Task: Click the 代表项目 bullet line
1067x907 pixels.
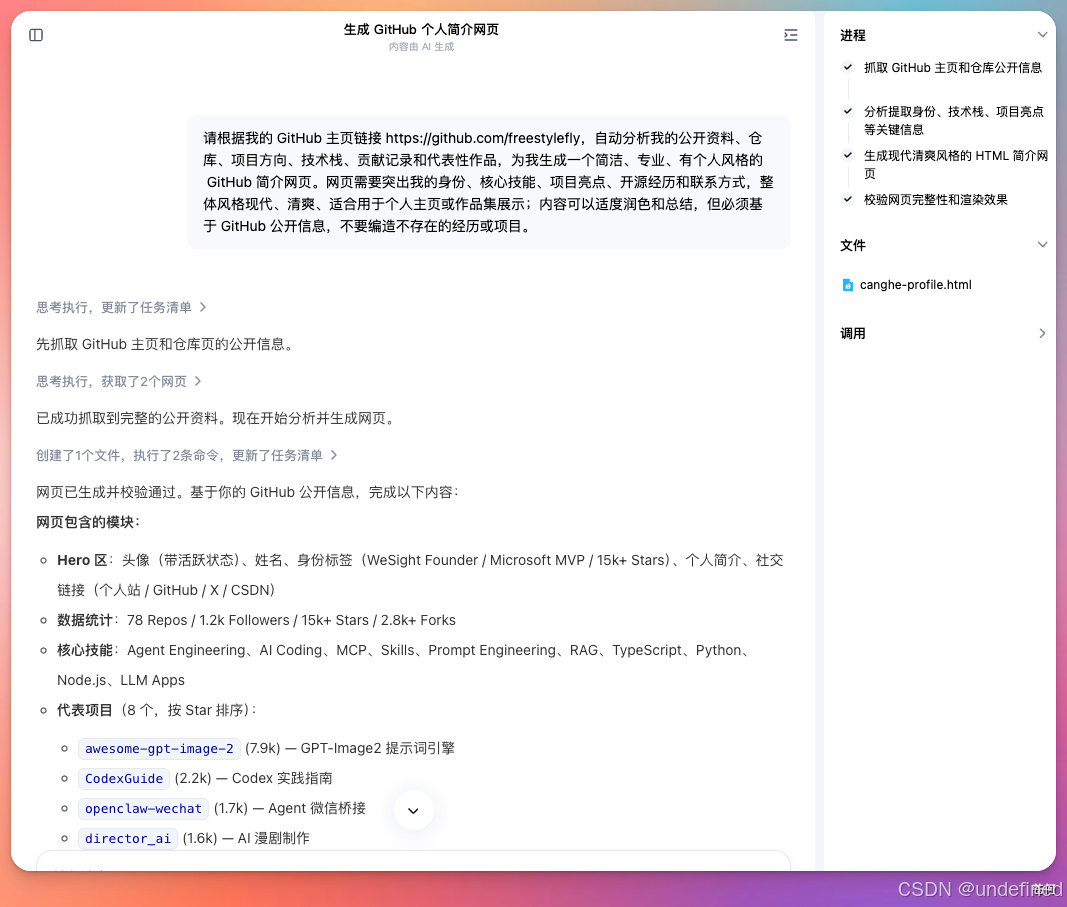Action: click(x=157, y=710)
